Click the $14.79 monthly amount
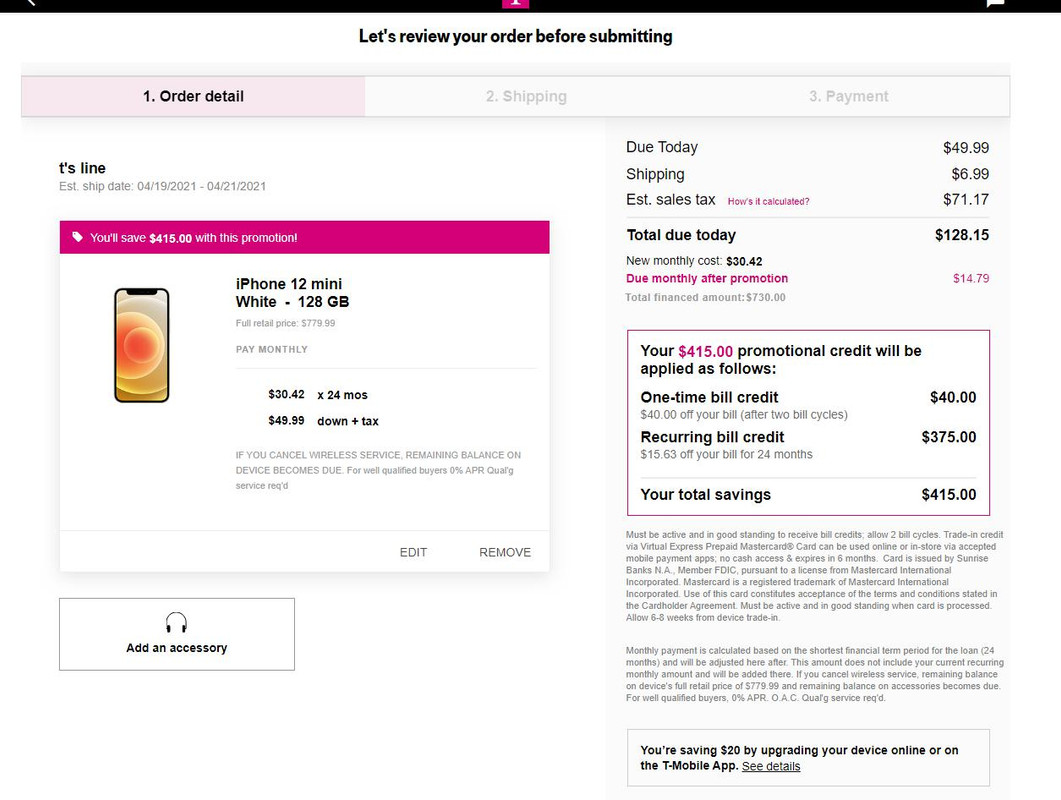 coord(970,278)
